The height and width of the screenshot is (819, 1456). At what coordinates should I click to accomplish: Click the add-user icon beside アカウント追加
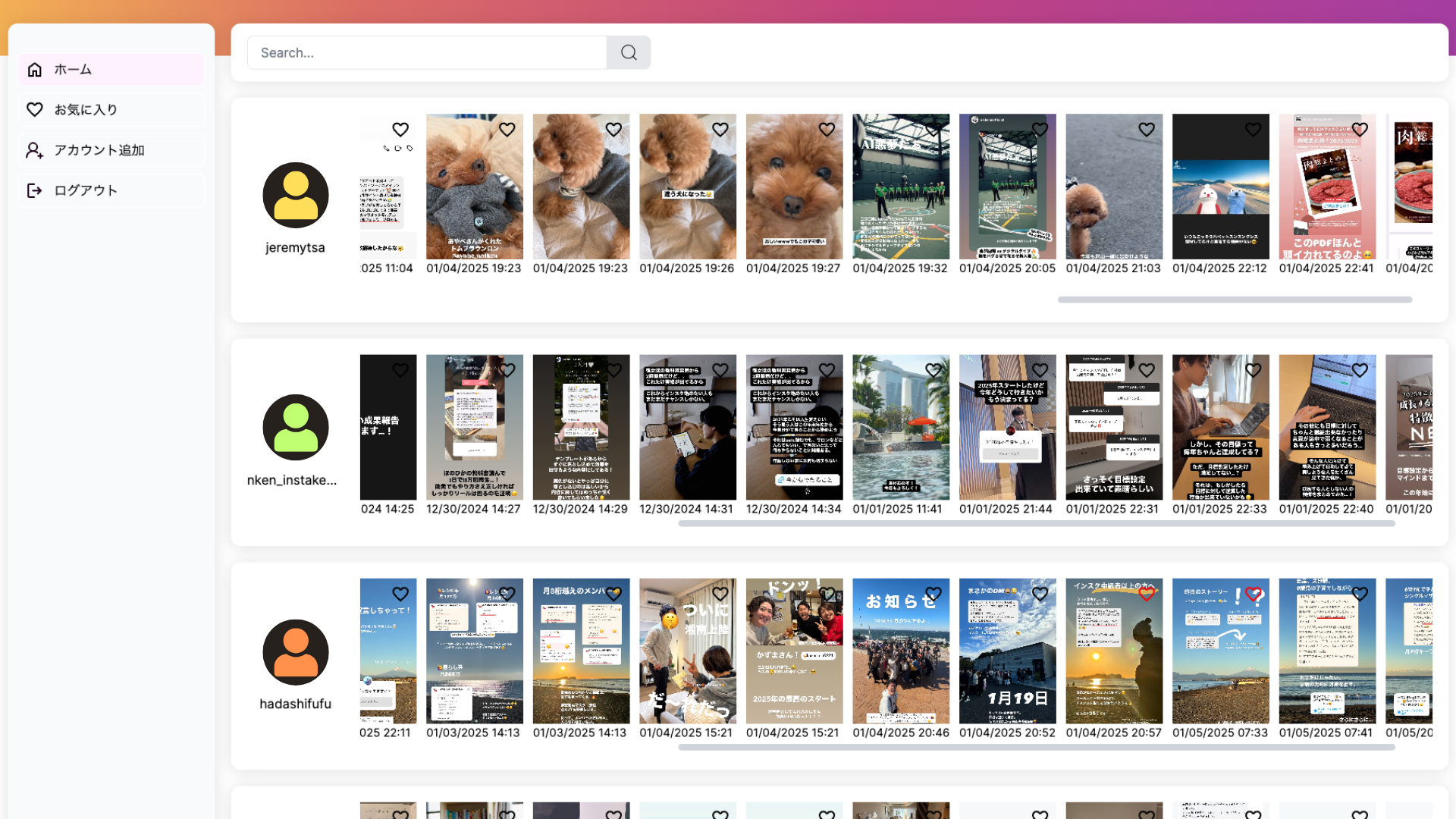tap(35, 150)
